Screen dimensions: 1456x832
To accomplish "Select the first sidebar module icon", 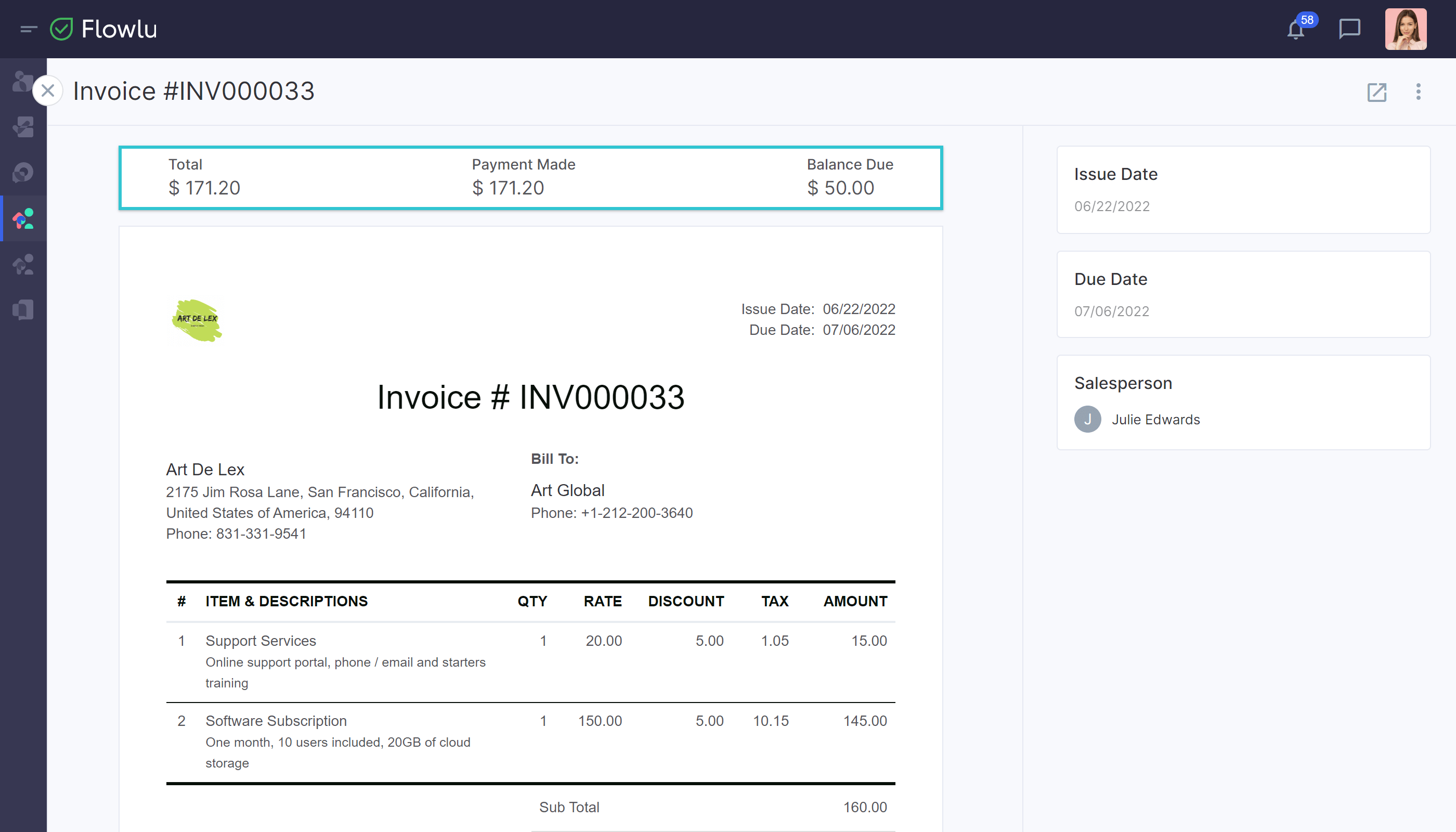I will point(23,81).
